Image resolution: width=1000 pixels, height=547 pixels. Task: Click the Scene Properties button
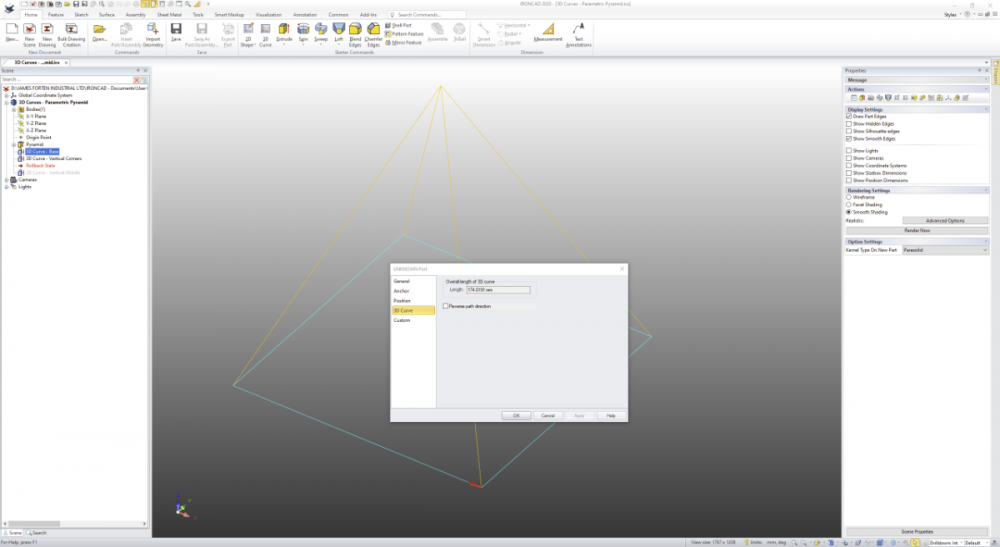[917, 531]
